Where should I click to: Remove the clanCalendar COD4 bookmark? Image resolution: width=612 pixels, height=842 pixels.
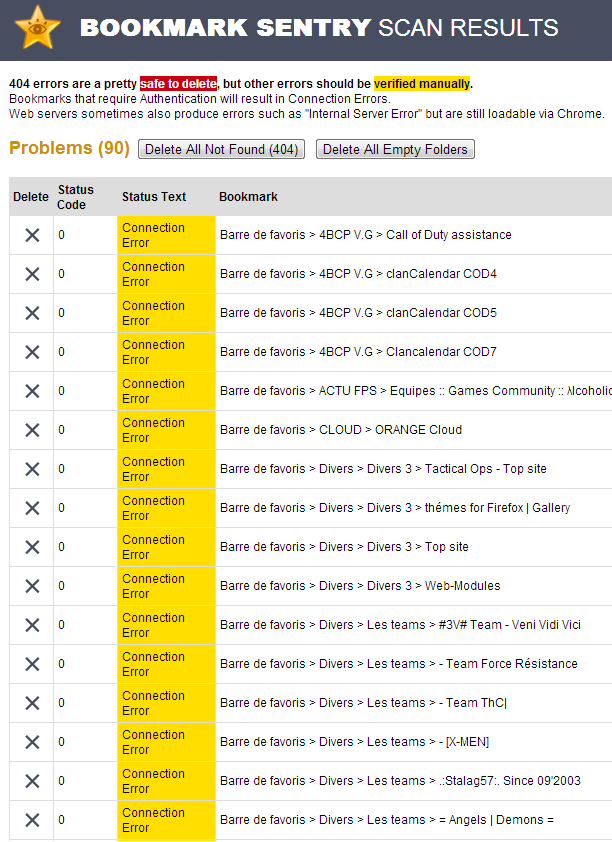(32, 274)
